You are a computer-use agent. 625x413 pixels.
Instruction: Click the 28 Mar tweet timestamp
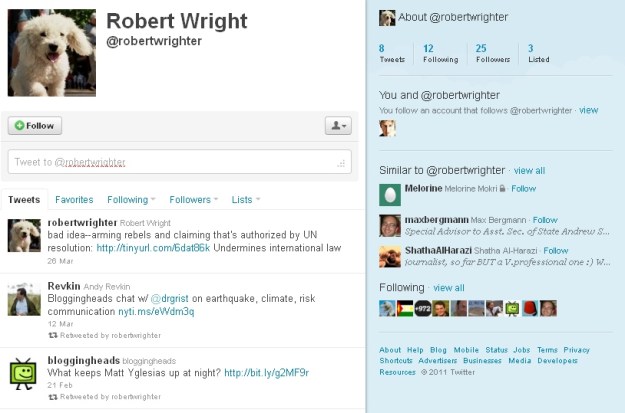[60, 261]
